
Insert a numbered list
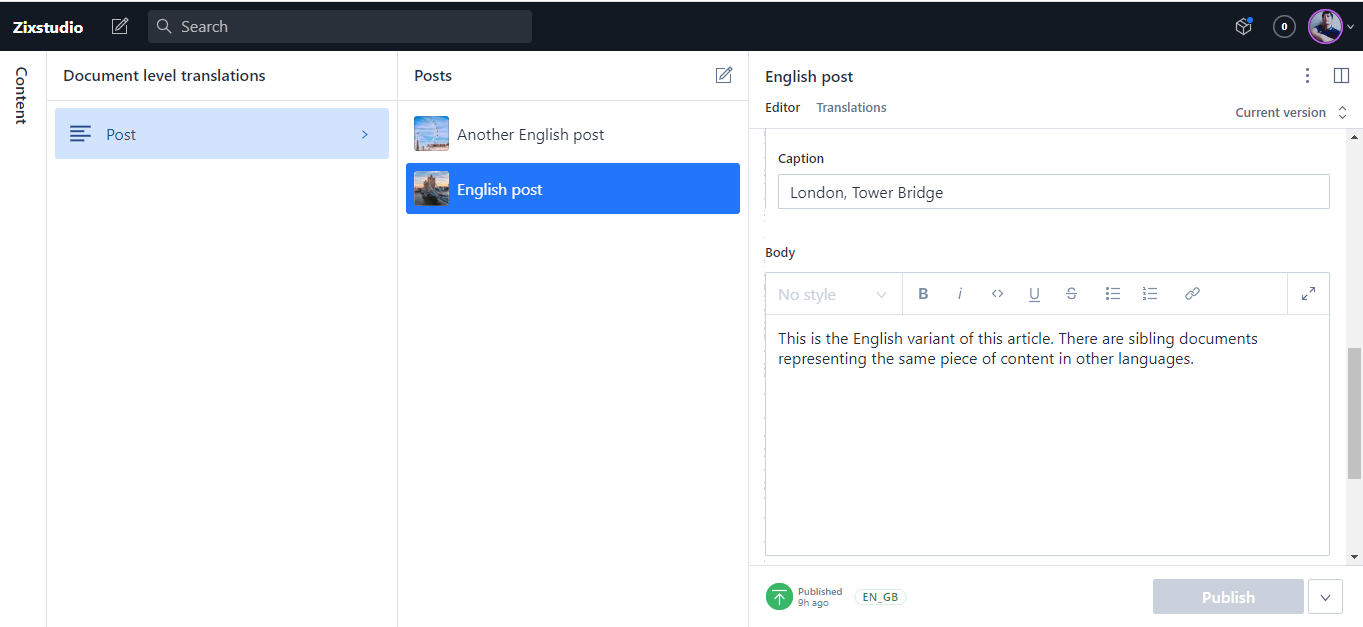coord(1150,294)
